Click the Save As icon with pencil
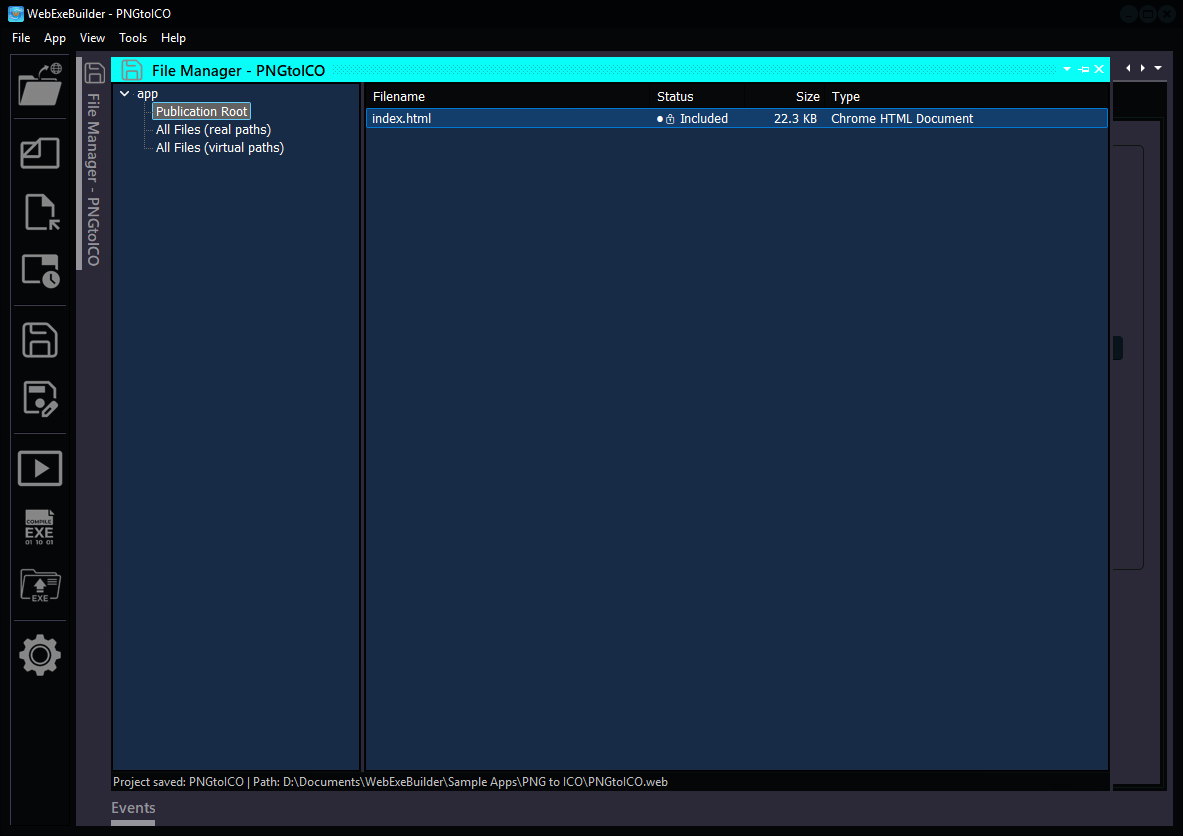Screen dimensions: 1183x836 [39, 398]
